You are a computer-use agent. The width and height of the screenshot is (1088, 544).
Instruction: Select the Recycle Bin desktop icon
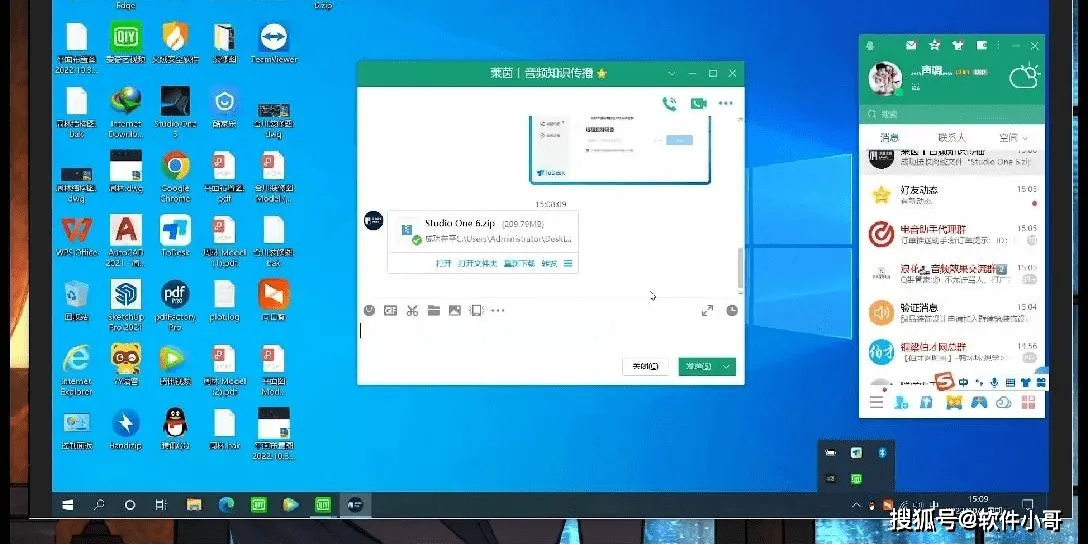76,300
